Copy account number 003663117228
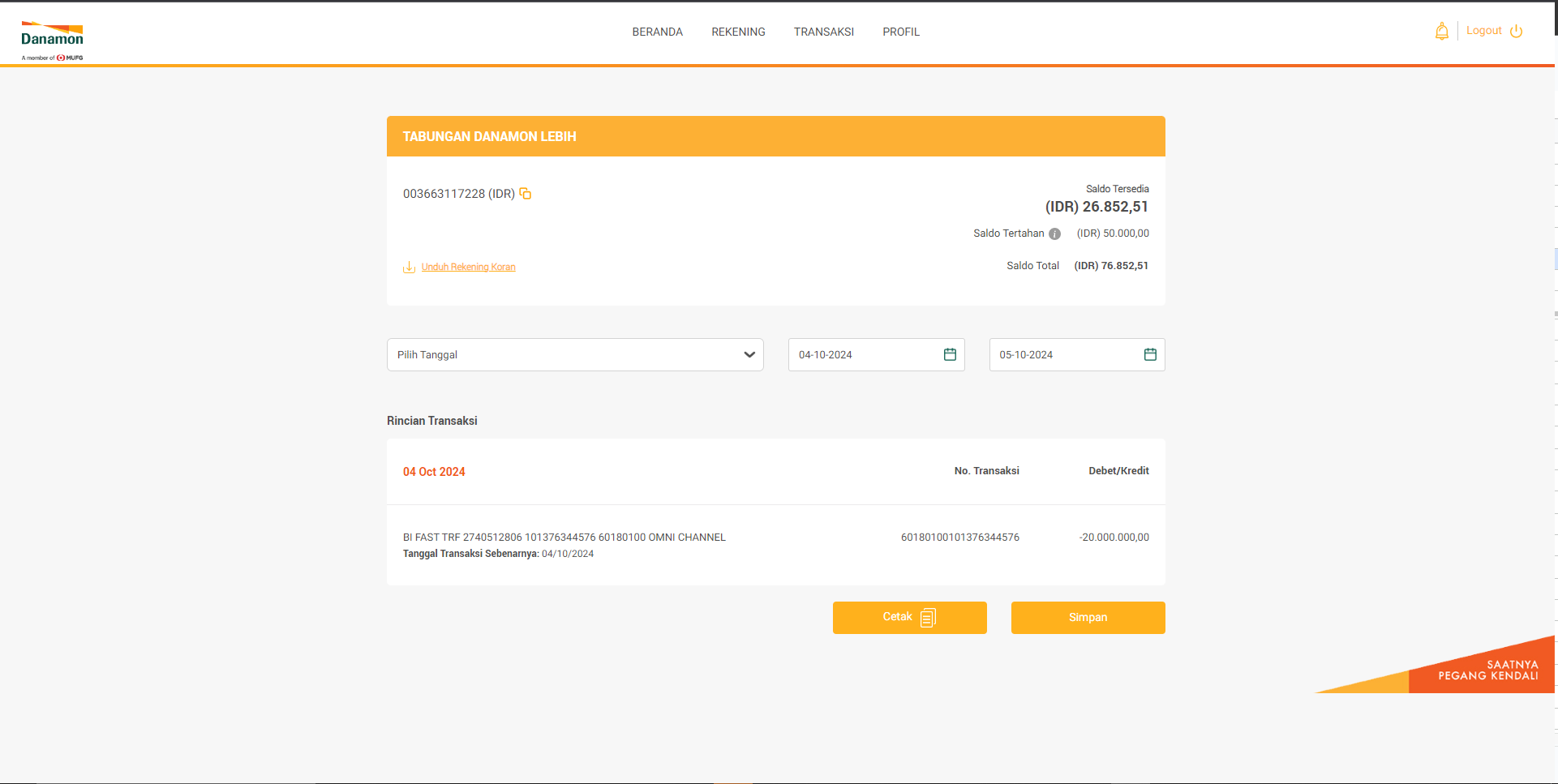The width and height of the screenshot is (1558, 784). tap(526, 193)
